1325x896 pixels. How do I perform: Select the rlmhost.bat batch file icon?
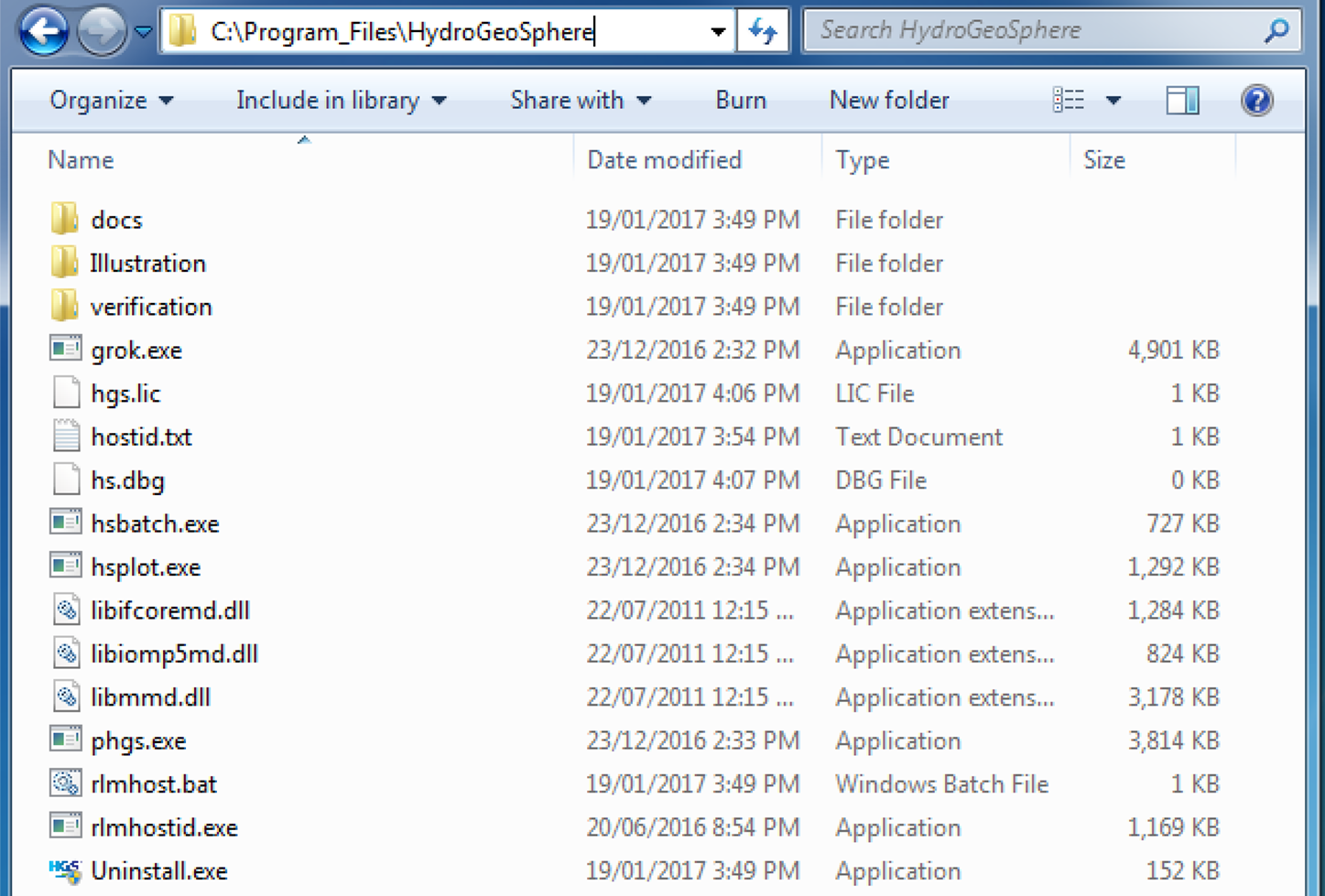65,783
